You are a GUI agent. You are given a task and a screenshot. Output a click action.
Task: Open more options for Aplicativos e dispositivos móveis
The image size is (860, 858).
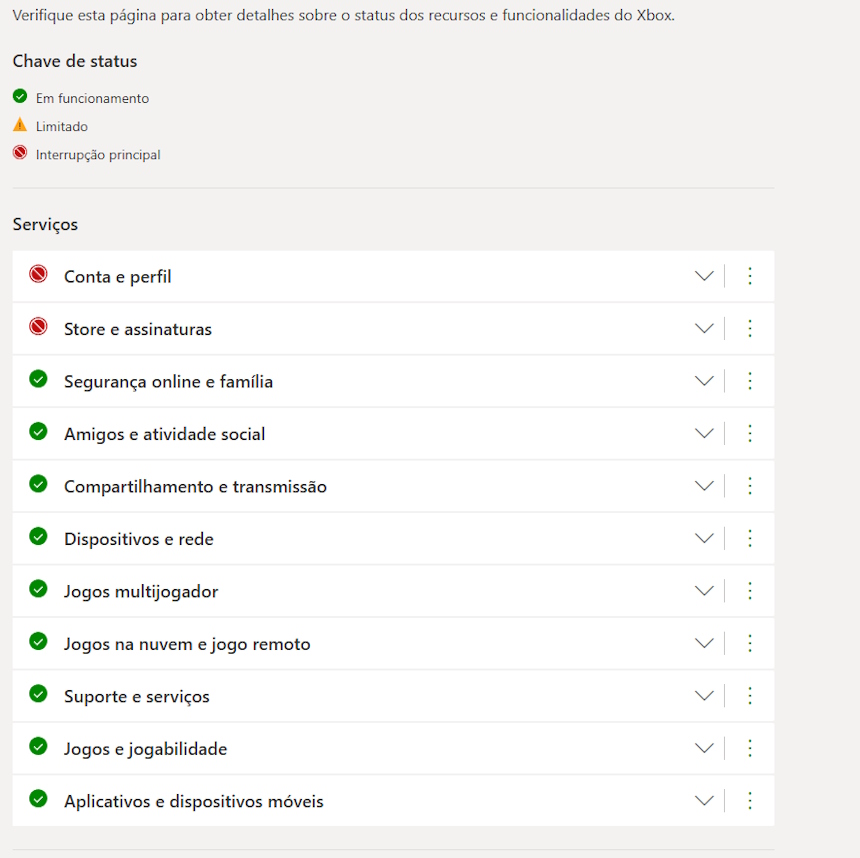750,801
